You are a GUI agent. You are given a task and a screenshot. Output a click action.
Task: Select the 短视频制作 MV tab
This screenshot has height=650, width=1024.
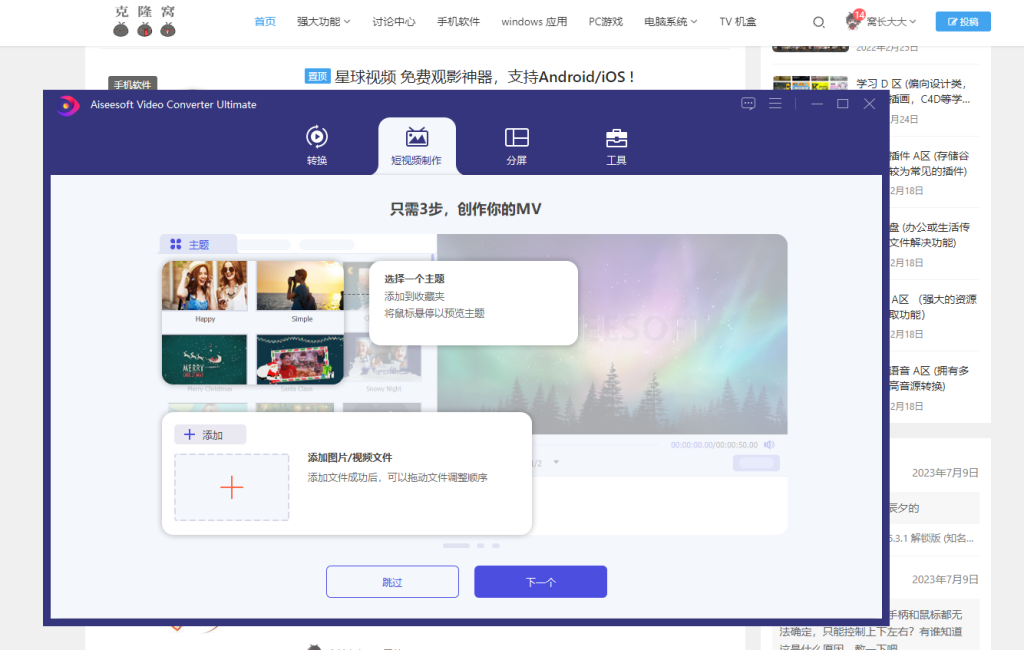[417, 146]
